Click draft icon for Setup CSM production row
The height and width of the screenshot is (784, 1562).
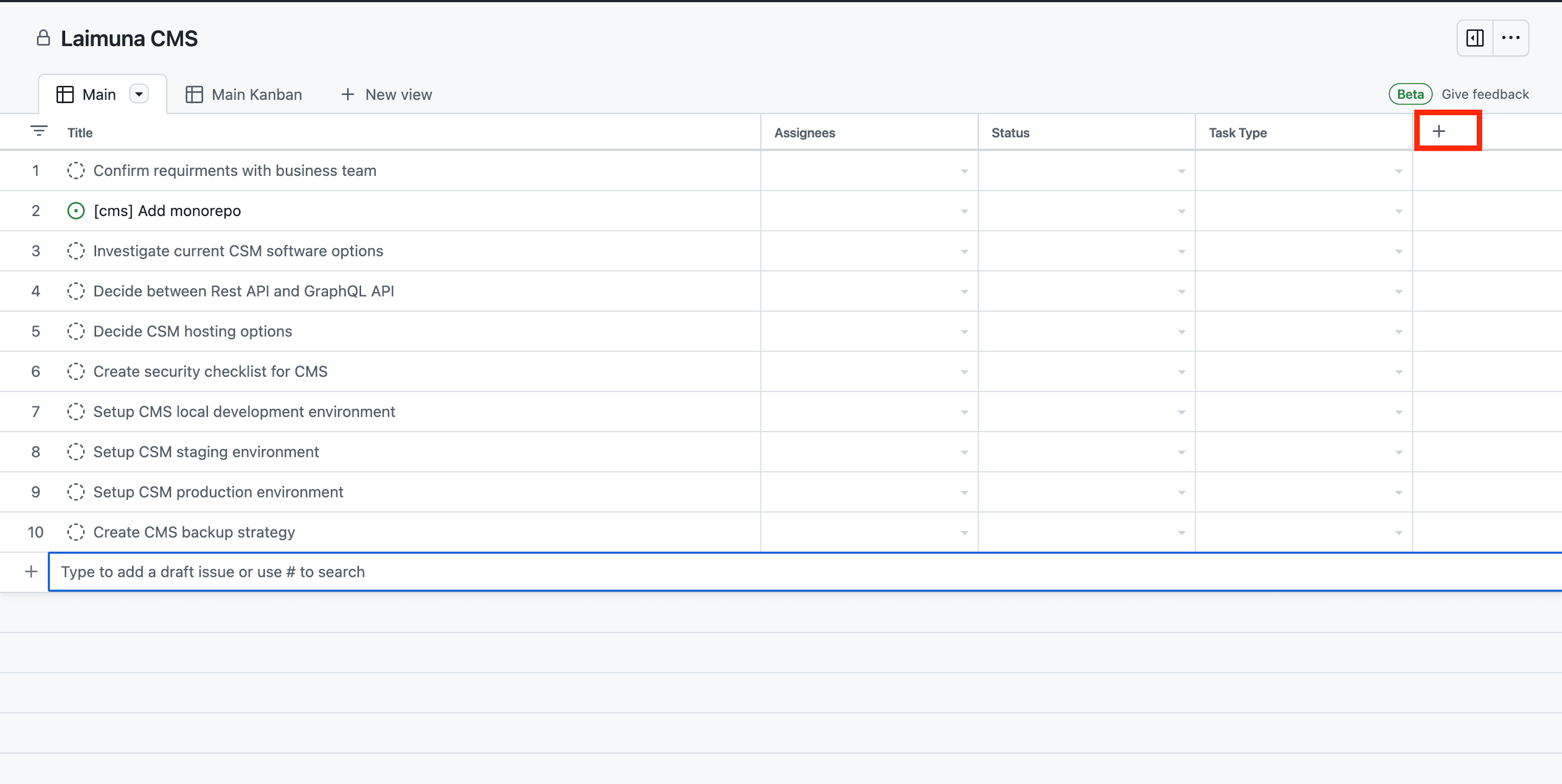(76, 492)
